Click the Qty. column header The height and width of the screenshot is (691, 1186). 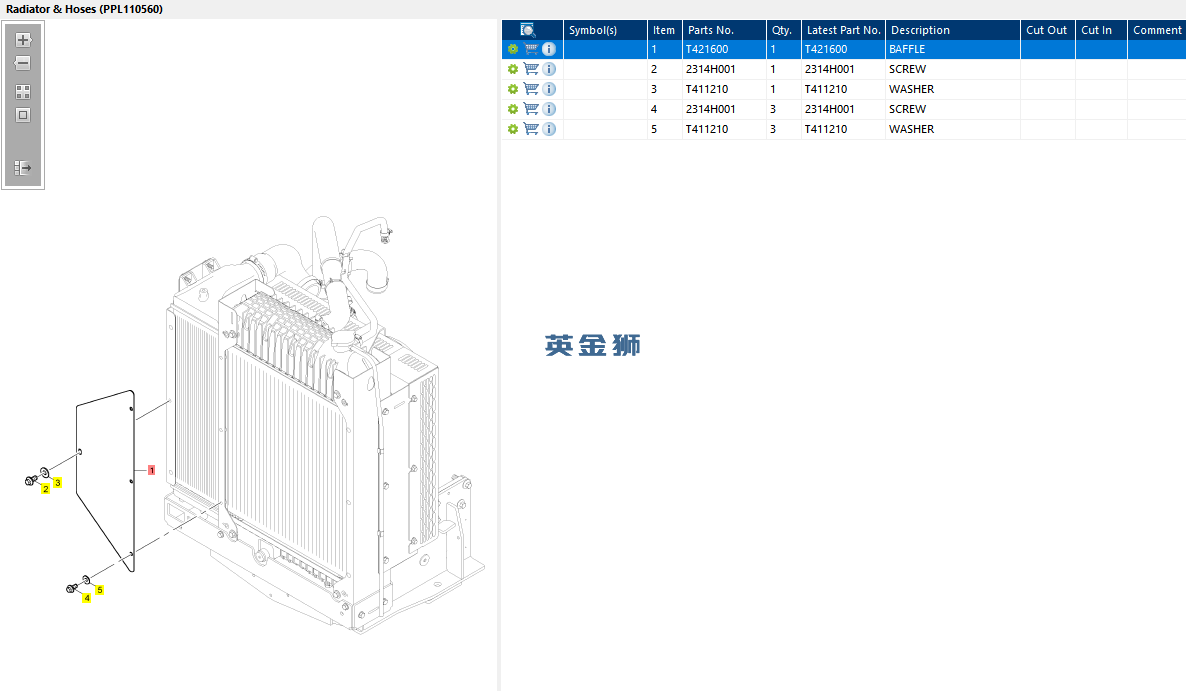click(781, 30)
